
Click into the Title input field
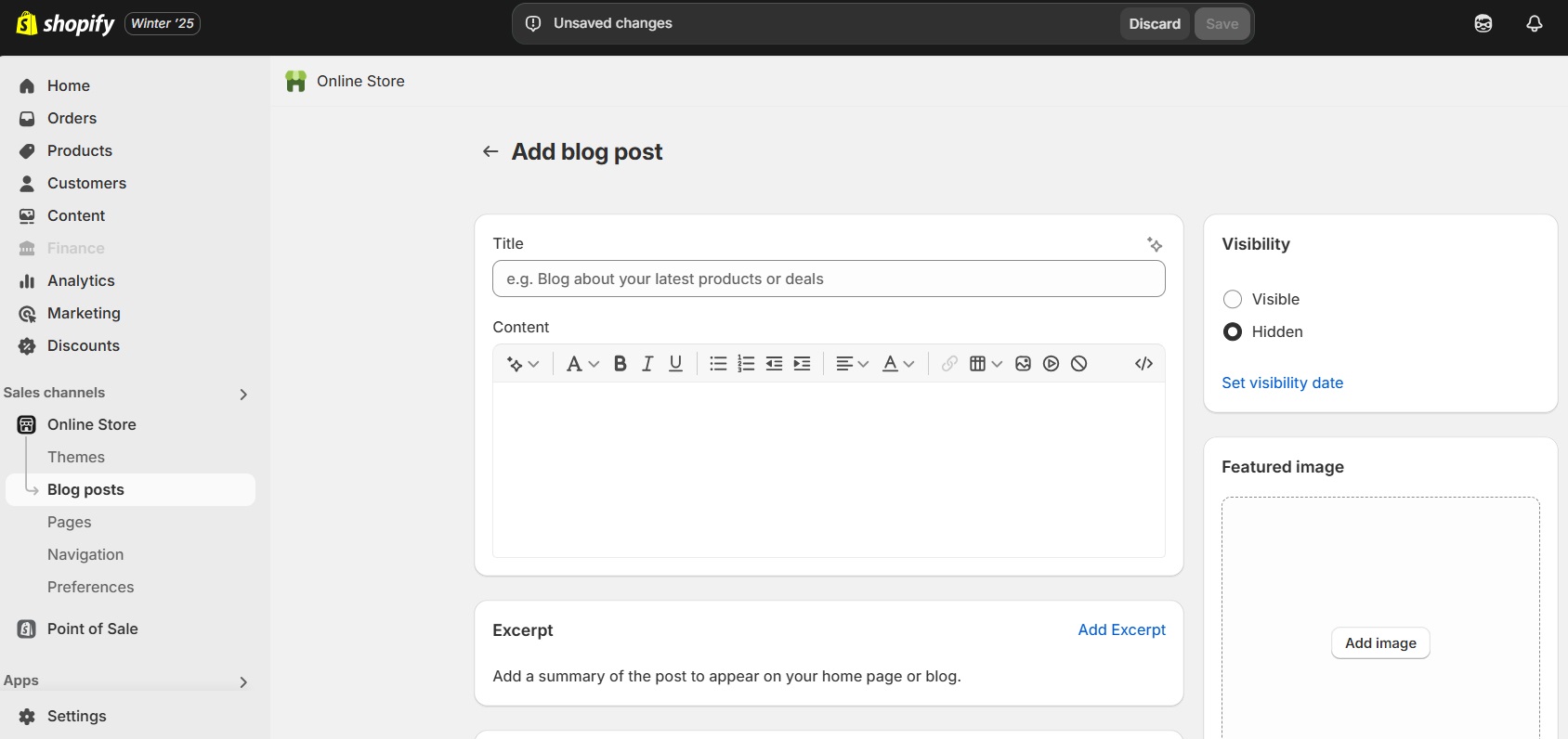point(829,279)
